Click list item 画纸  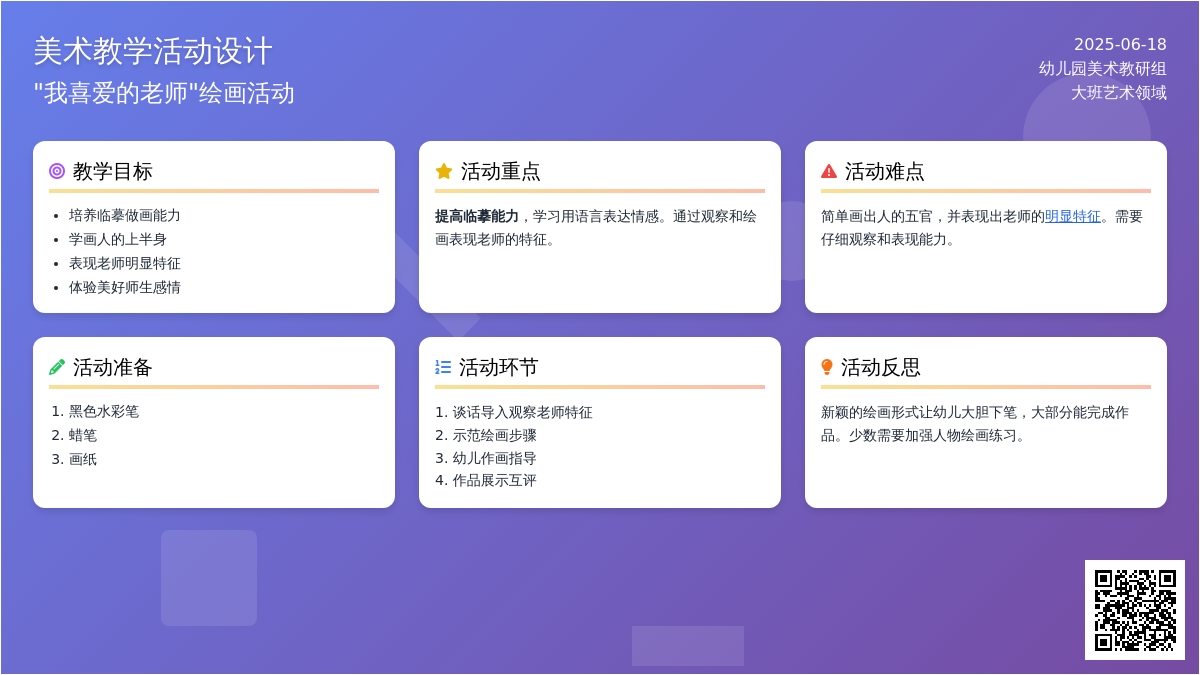point(83,459)
